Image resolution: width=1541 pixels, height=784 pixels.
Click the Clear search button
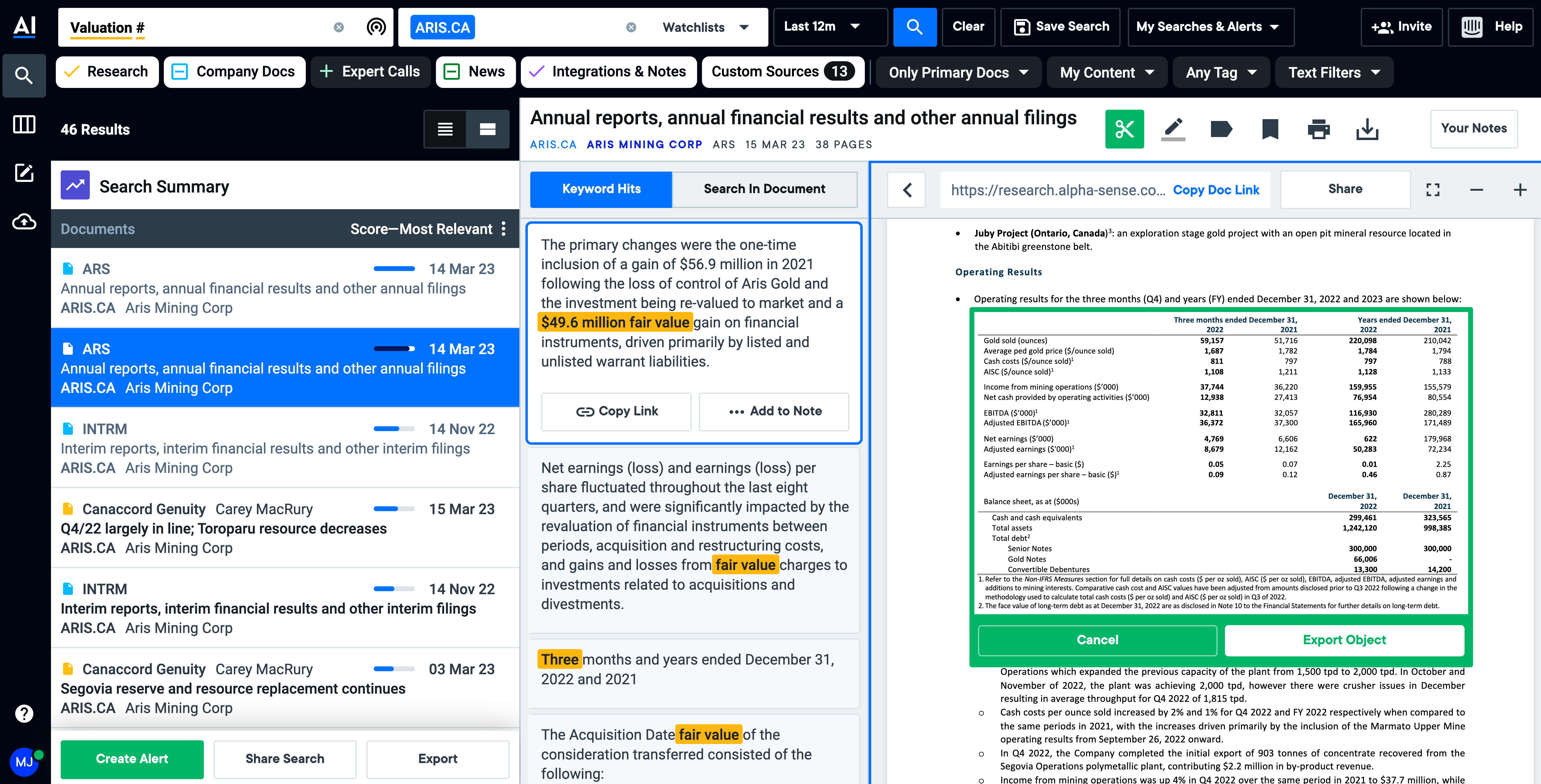click(968, 27)
